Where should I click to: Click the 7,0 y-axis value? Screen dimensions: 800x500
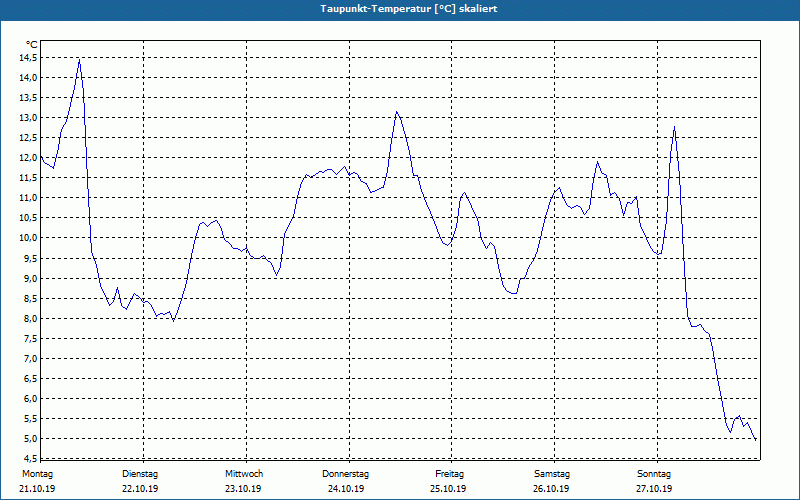point(31,359)
